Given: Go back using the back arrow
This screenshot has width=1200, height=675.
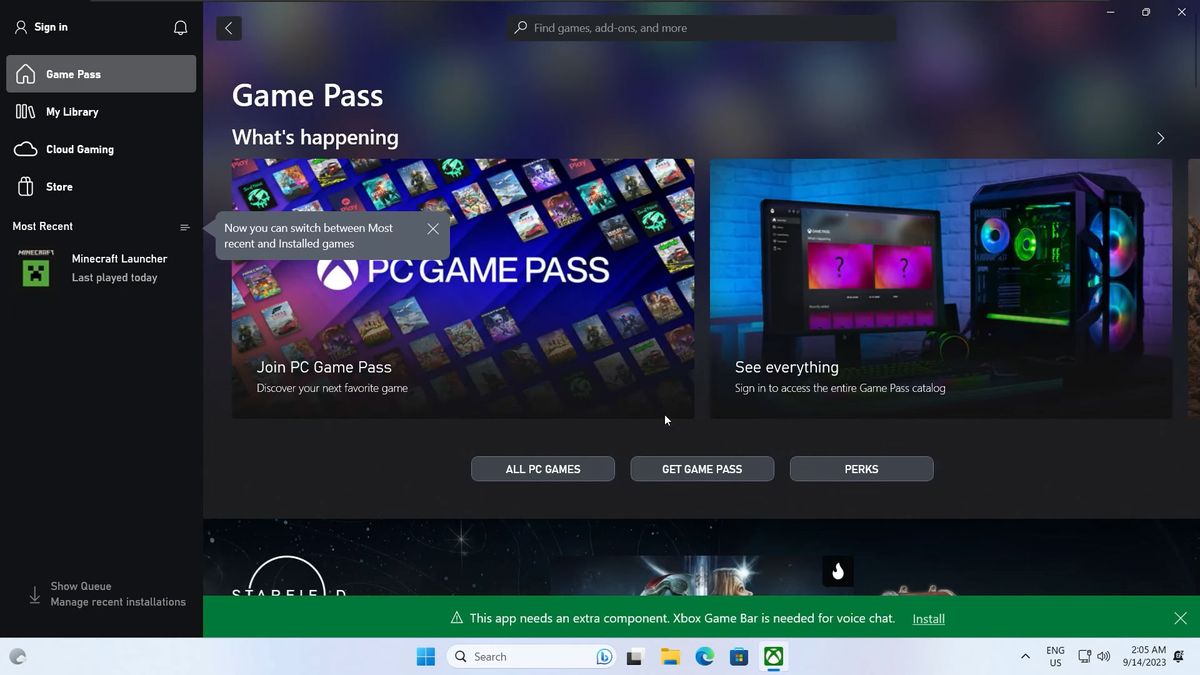Looking at the screenshot, I should pyautogui.click(x=228, y=28).
